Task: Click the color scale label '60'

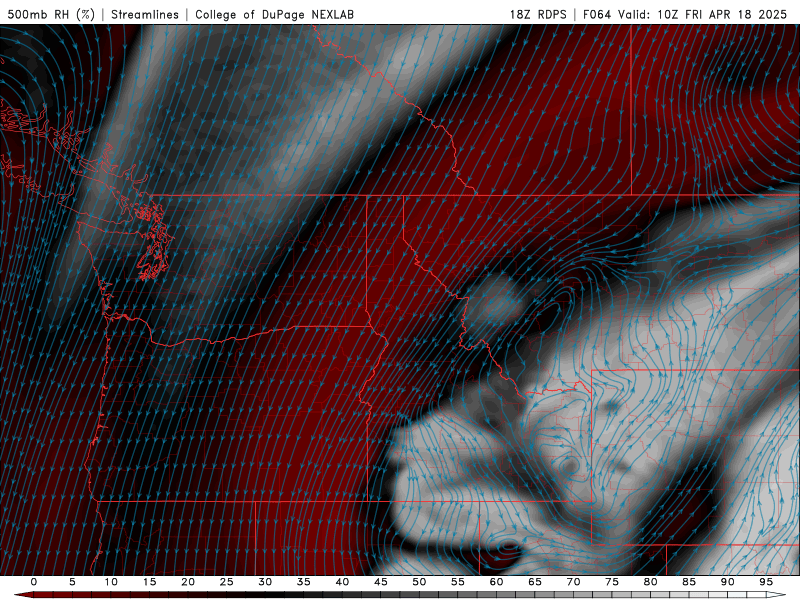Action: tap(496, 582)
